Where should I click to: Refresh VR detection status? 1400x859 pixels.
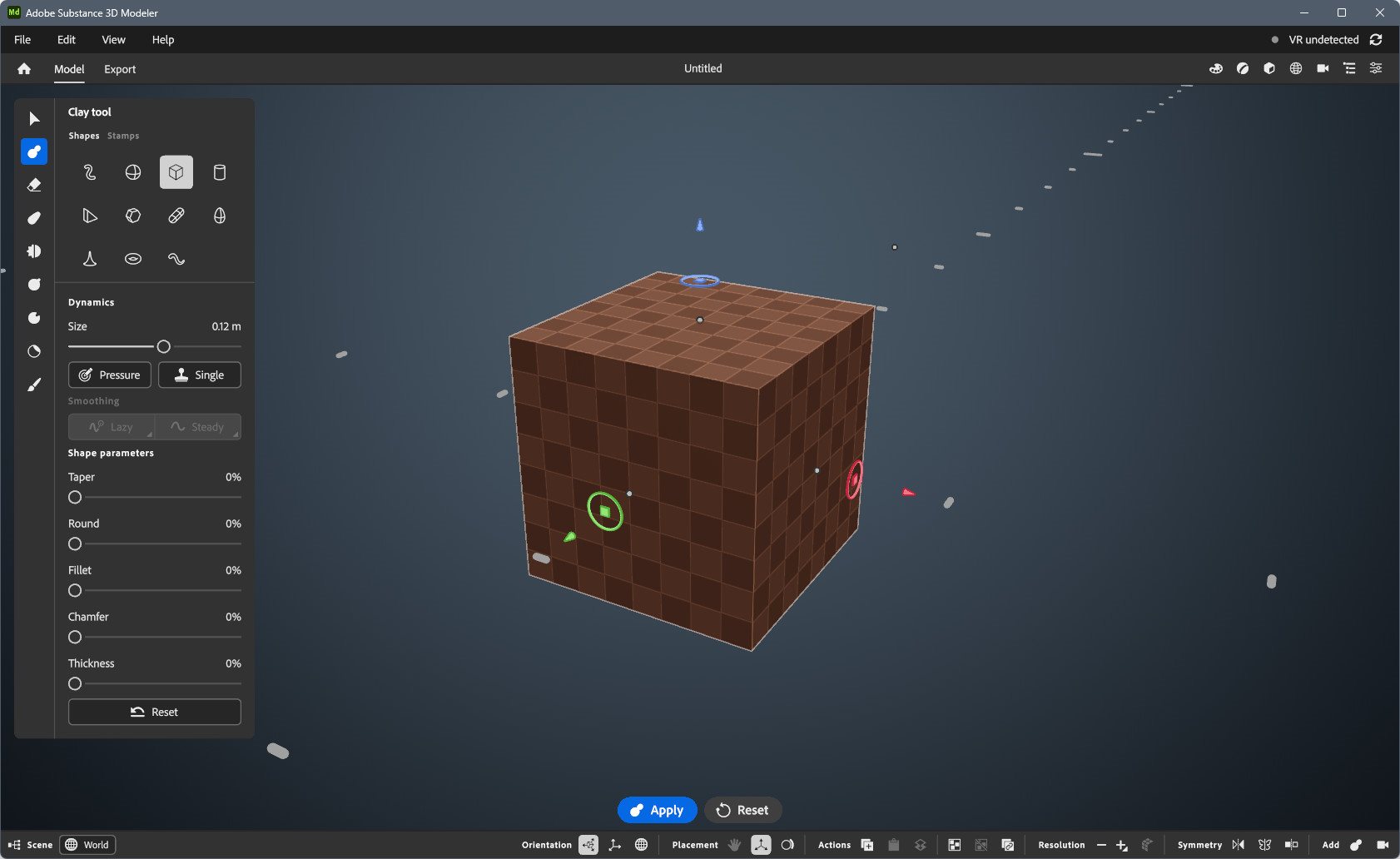point(1376,39)
